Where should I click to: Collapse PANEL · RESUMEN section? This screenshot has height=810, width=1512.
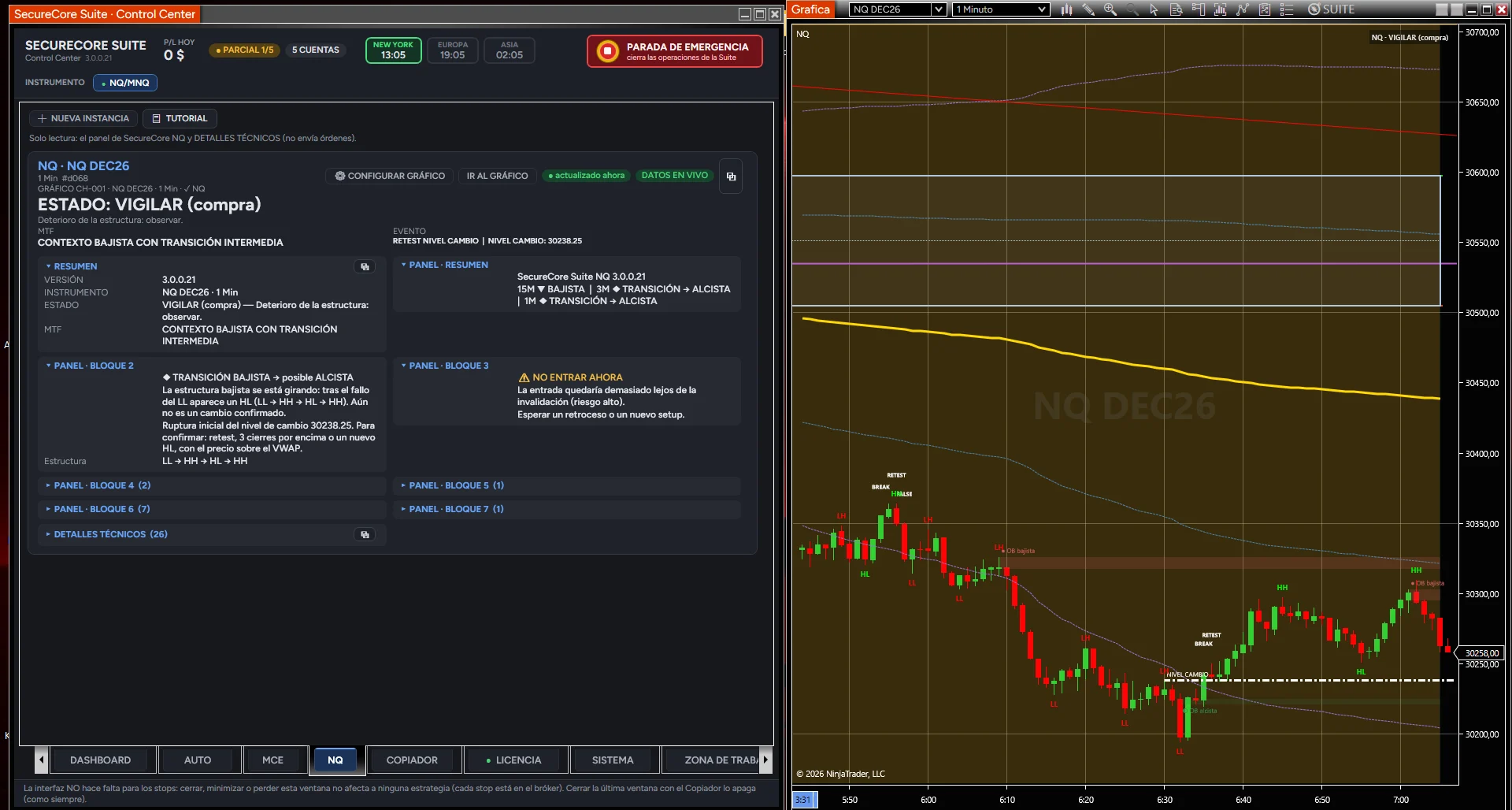coord(445,265)
